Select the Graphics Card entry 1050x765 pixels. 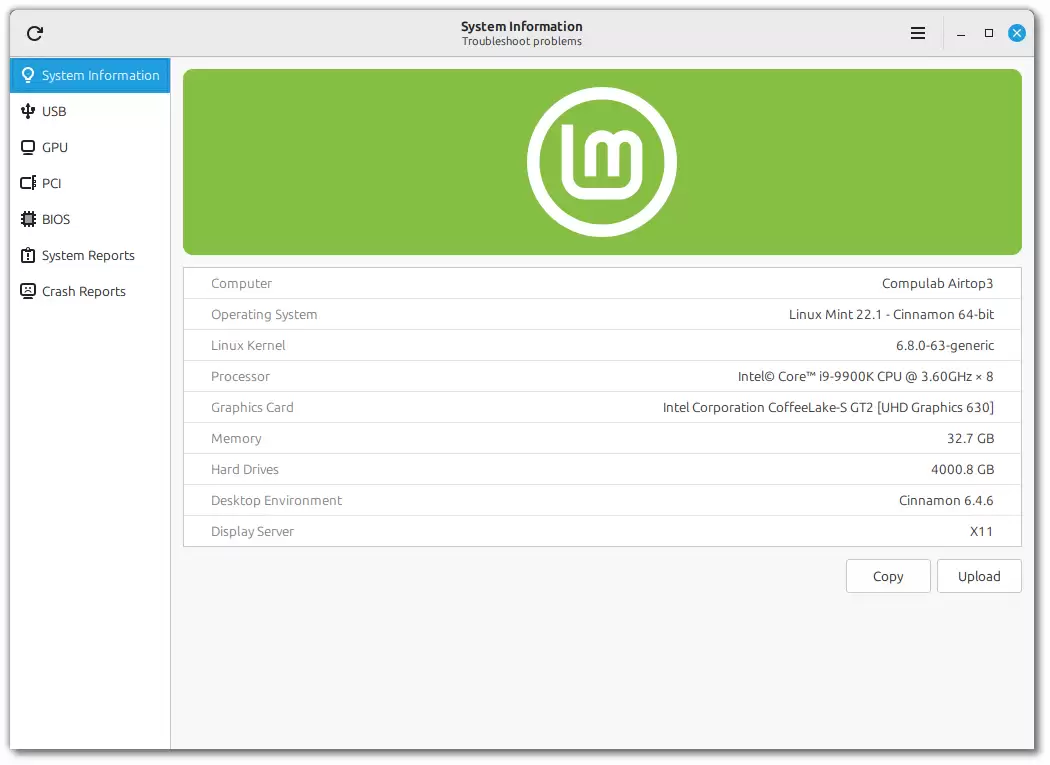click(601, 407)
